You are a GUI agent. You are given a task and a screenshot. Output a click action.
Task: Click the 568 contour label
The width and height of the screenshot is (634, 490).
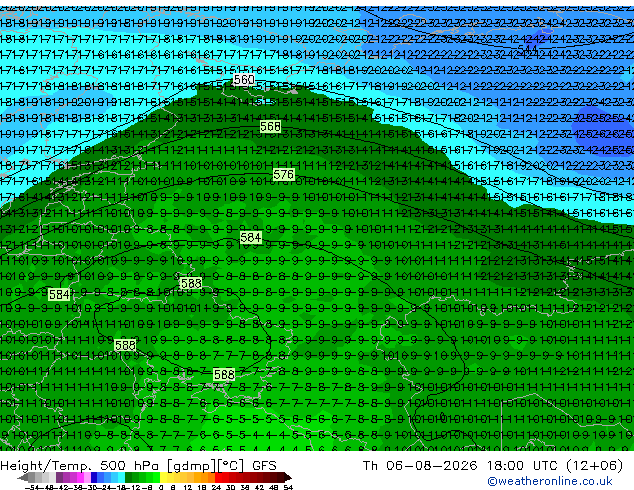(x=270, y=127)
